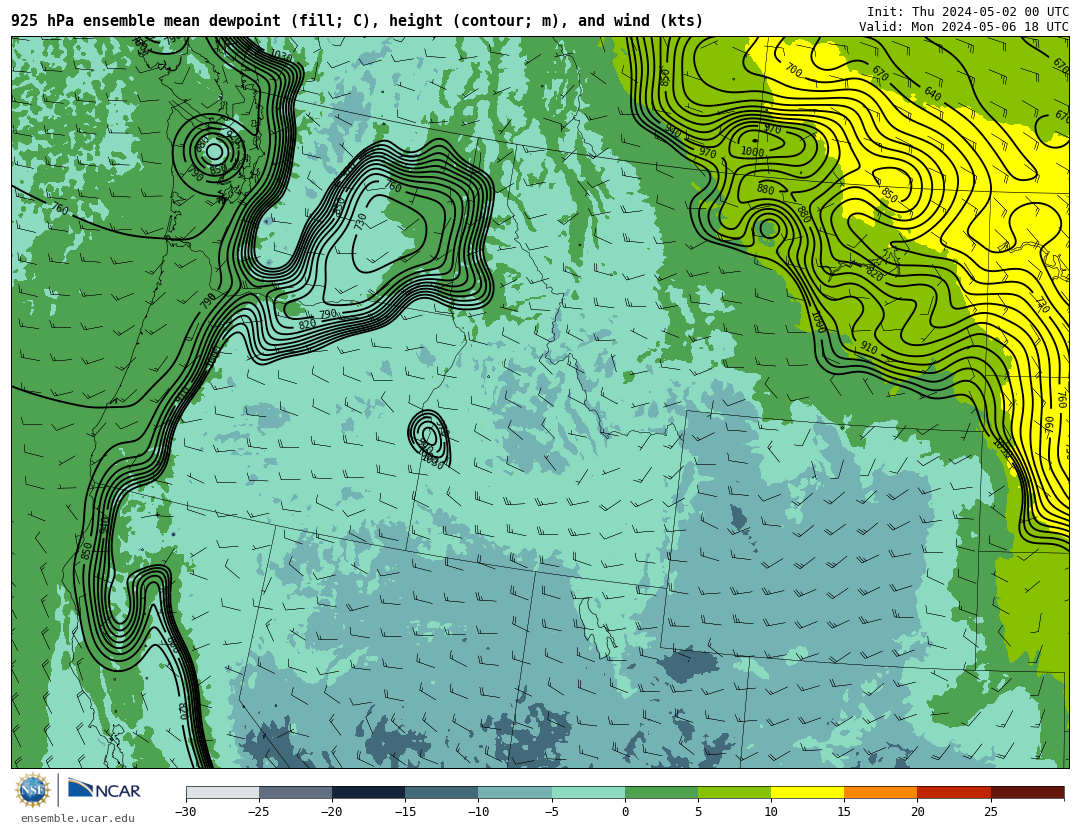
Task: Pick the orange 15 to 20 colorbar segment
Action: point(881,792)
